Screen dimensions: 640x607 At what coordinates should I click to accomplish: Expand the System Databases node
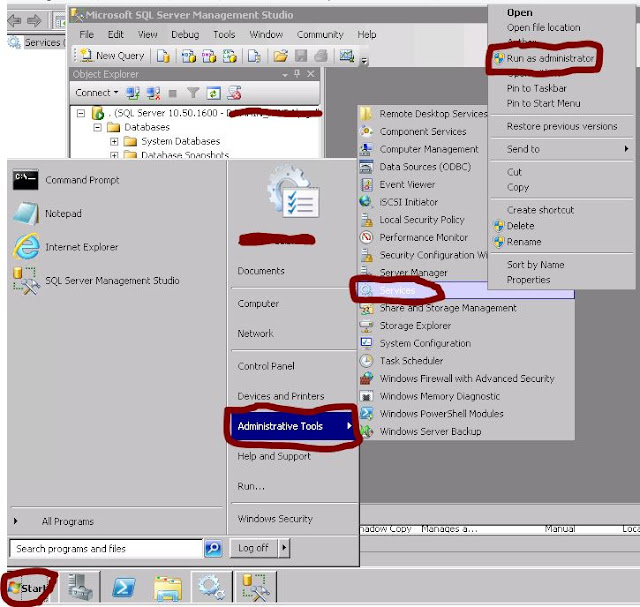click(114, 142)
